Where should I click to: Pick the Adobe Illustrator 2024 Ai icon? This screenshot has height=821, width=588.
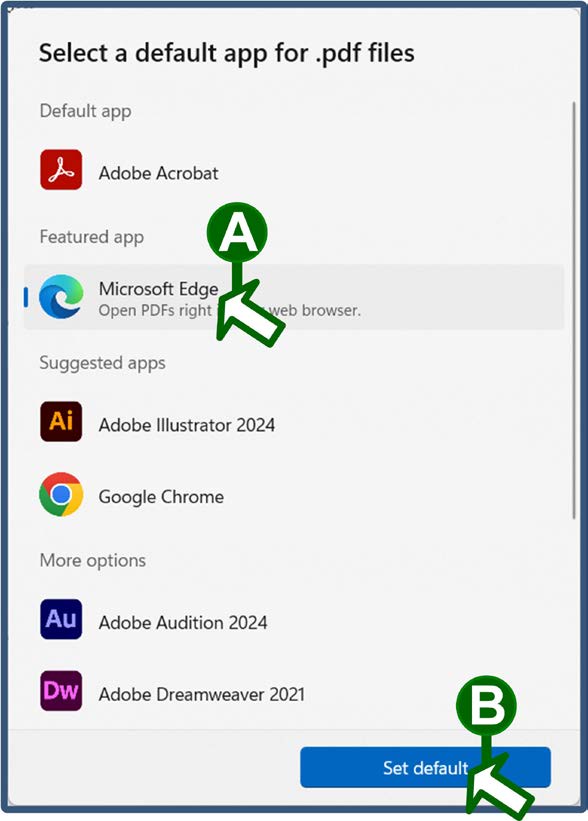coord(61,421)
